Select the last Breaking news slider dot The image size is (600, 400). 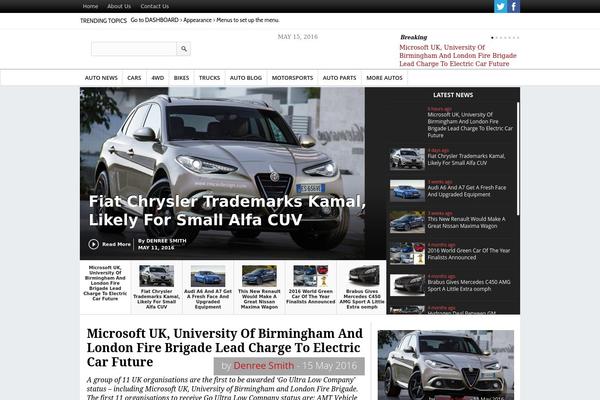pos(518,38)
